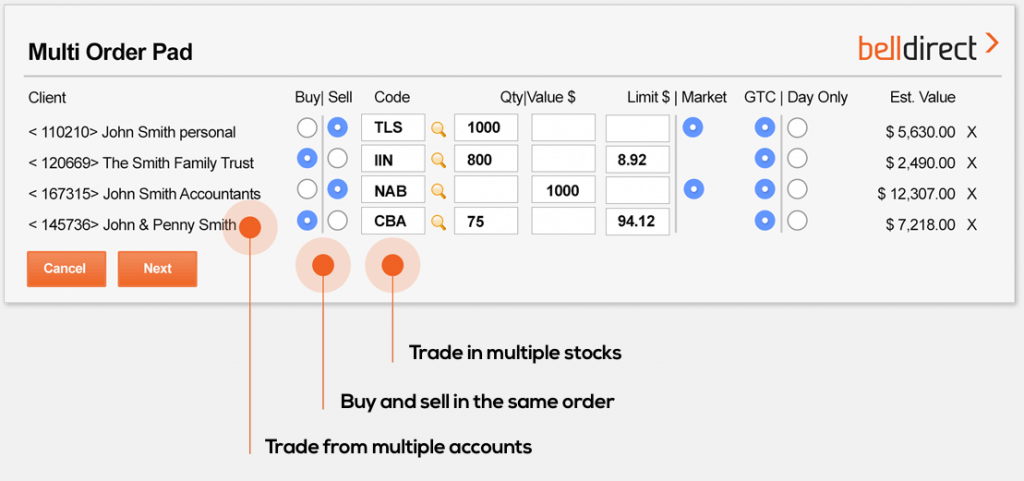
Task: Select Buy for John Smith Accountants order
Action: 307,190
